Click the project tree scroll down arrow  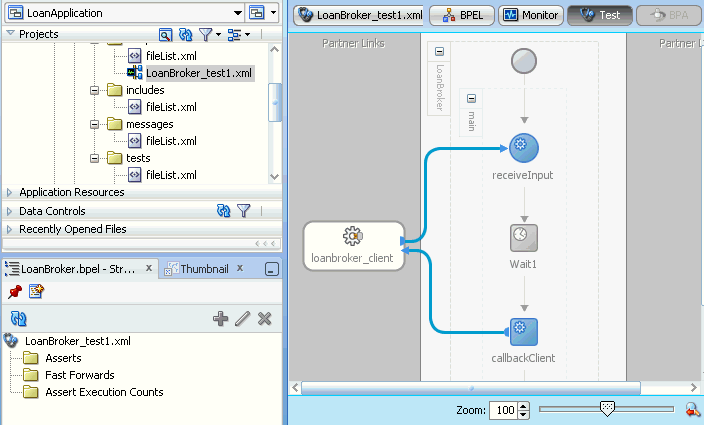(x=275, y=177)
